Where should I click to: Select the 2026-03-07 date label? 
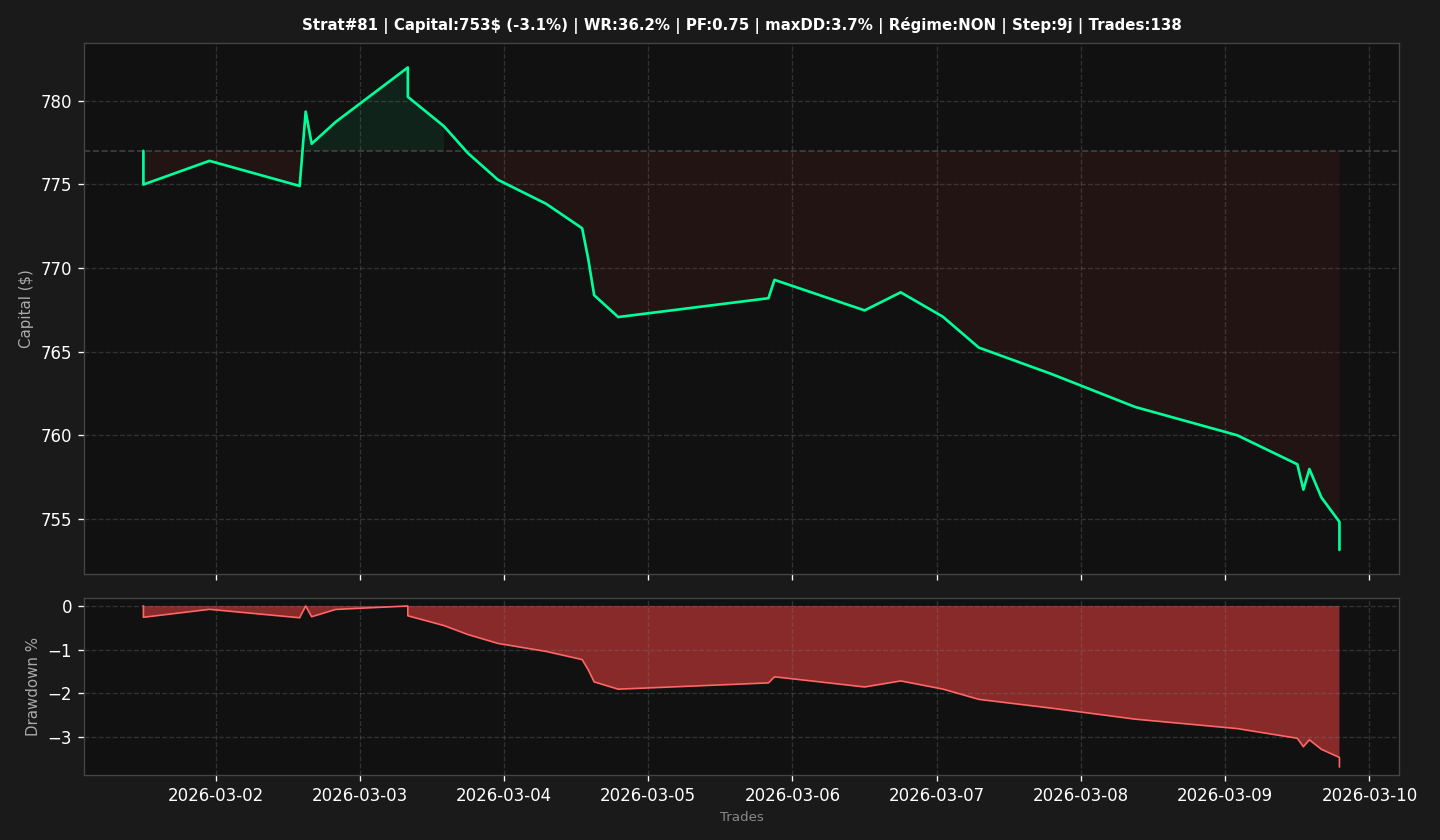937,795
